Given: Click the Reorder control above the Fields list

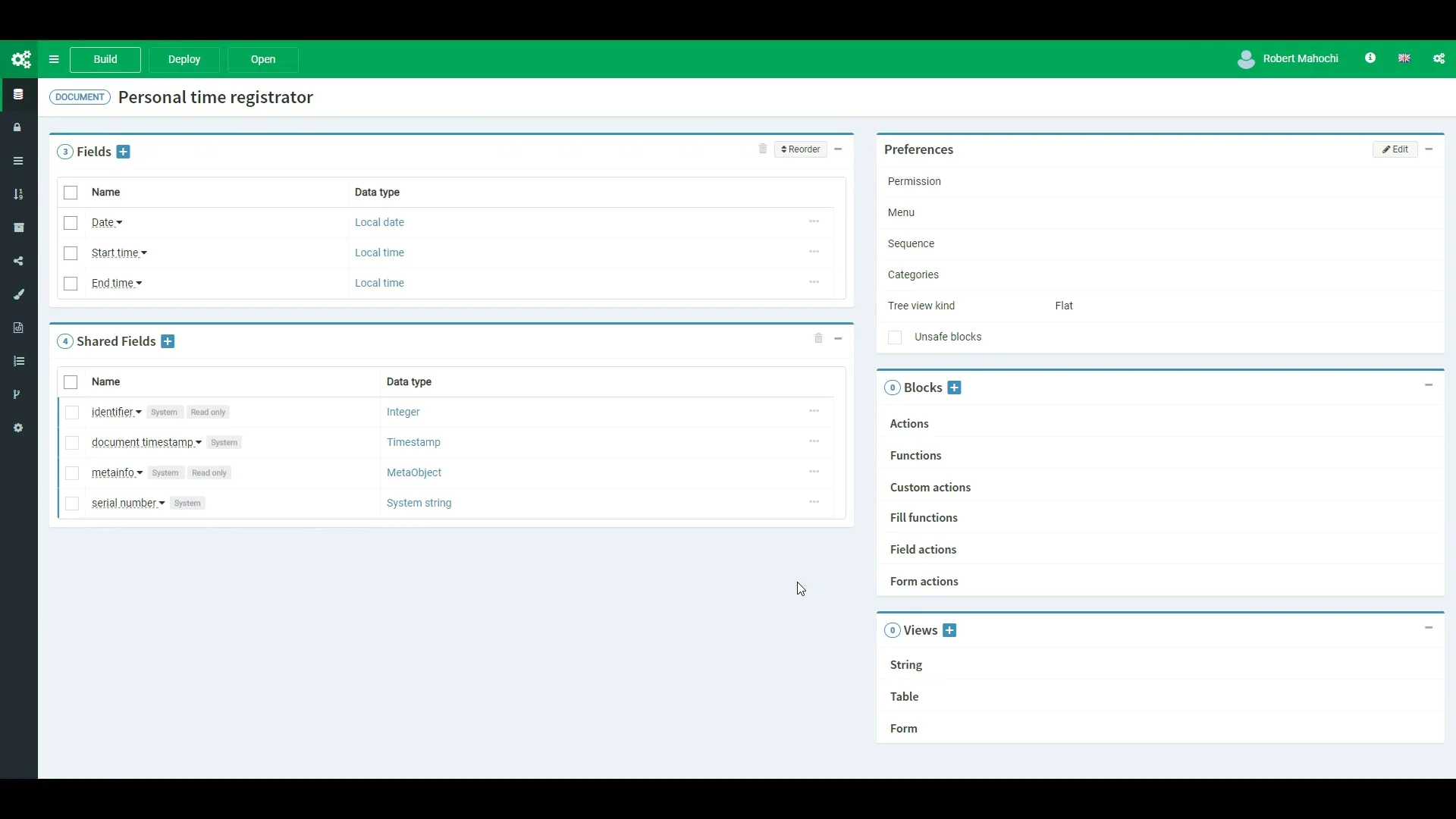Looking at the screenshot, I should click(x=800, y=149).
